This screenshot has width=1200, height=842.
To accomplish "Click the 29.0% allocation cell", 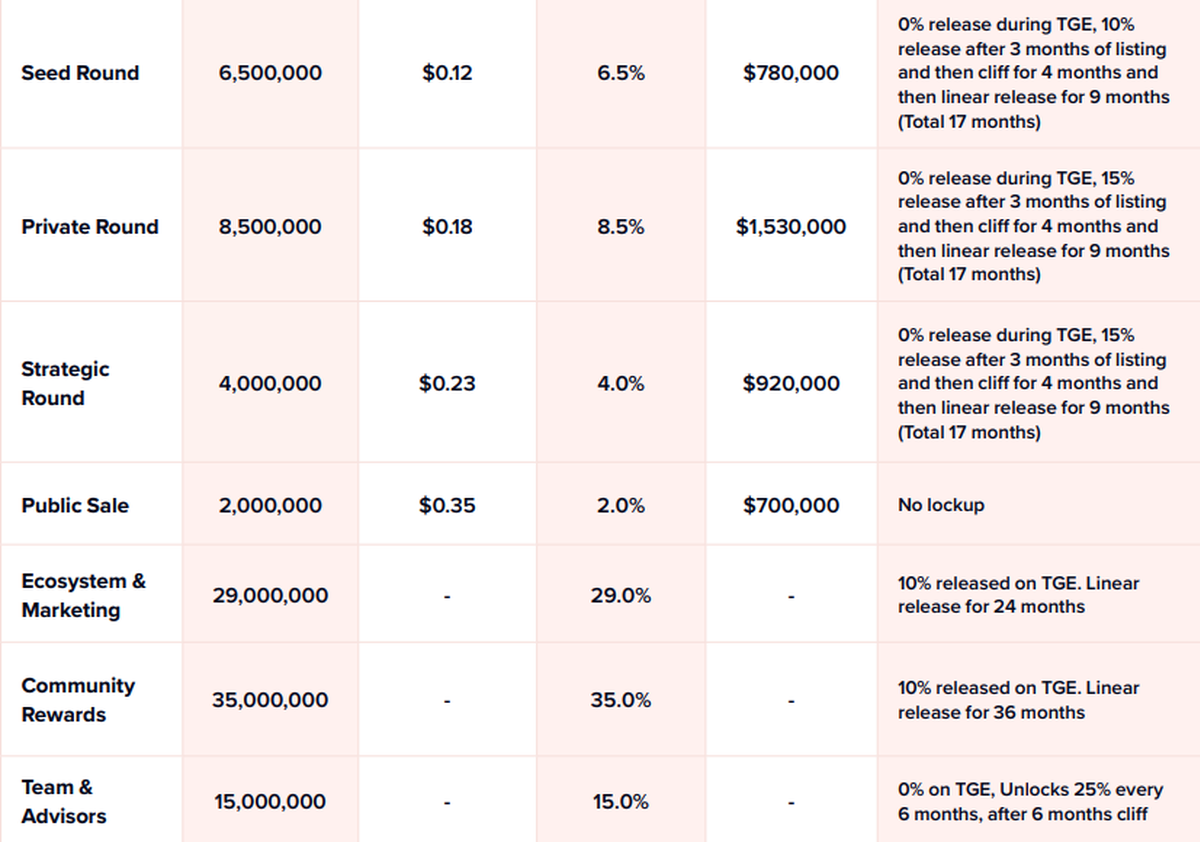I will (x=620, y=596).
